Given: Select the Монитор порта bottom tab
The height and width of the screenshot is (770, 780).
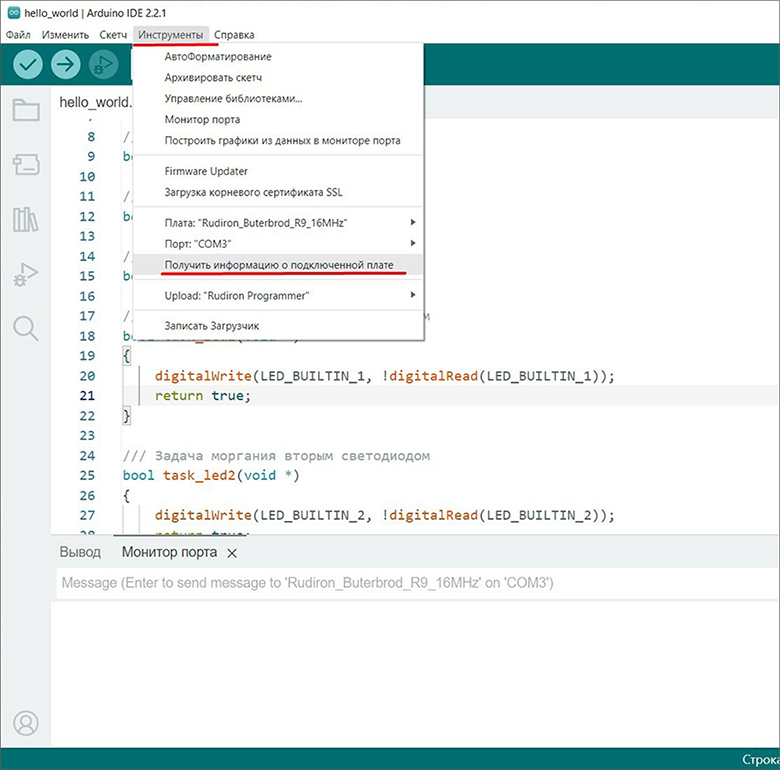Looking at the screenshot, I should click(x=169, y=552).
